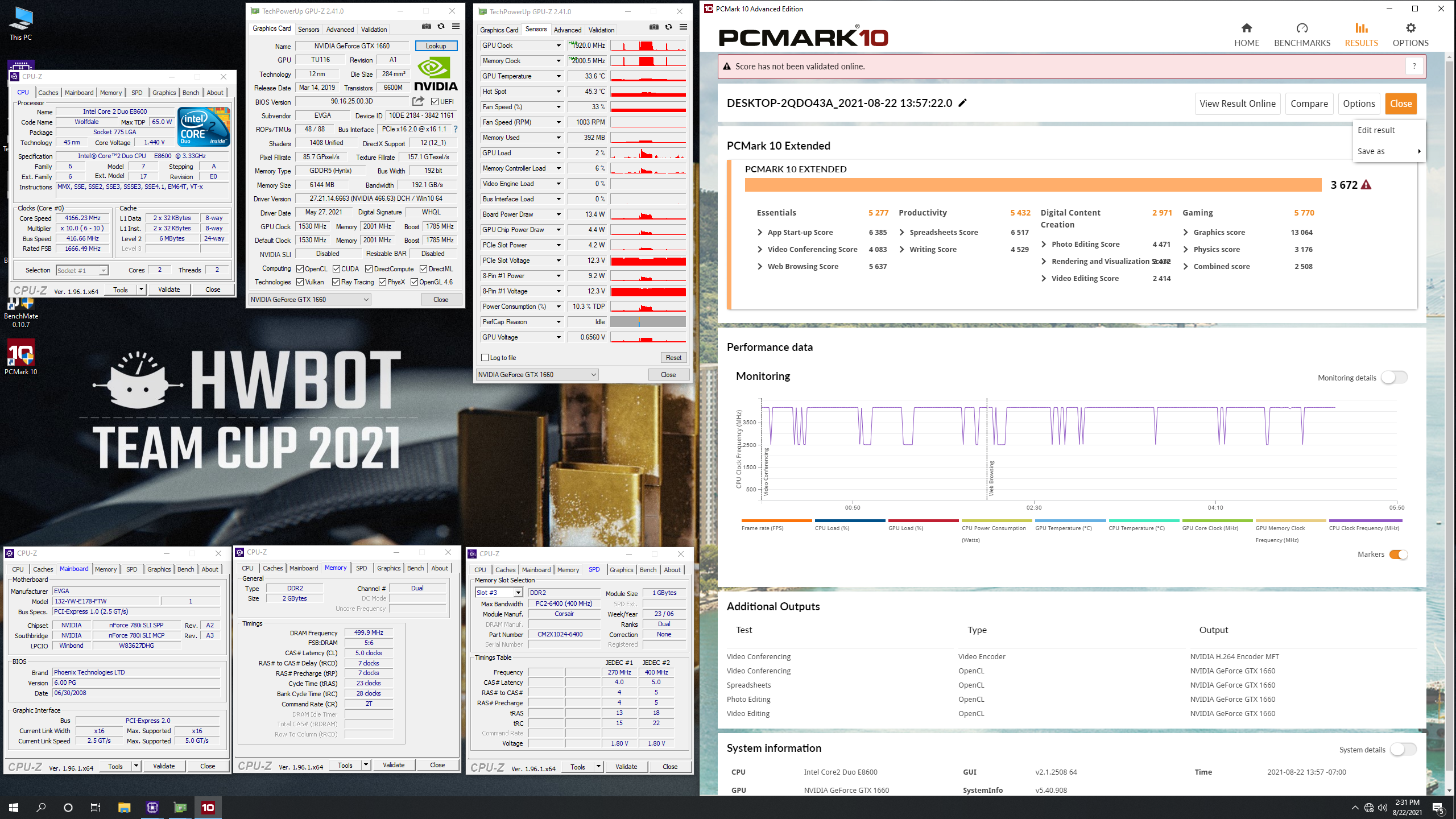The width and height of the screenshot is (1456, 819).
Task: Open Socket #1 selection dropdown in CPU-Z
Action: click(82, 270)
